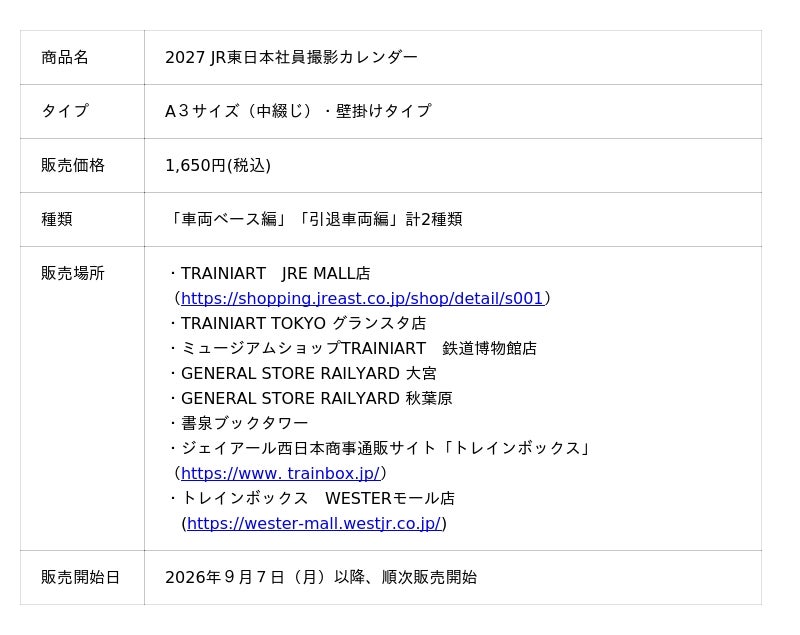This screenshot has width=800, height=635.
Task: Open the www.trainbox.jp link
Action: pos(281,473)
